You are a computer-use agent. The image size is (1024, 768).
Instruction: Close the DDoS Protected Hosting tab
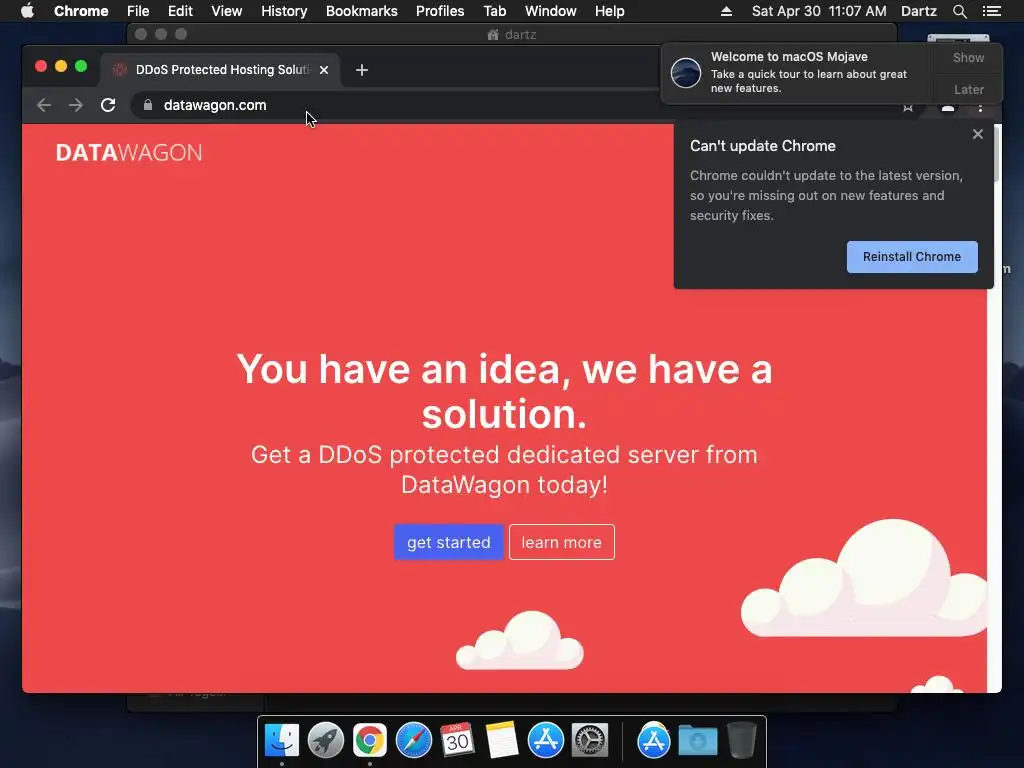click(x=324, y=70)
